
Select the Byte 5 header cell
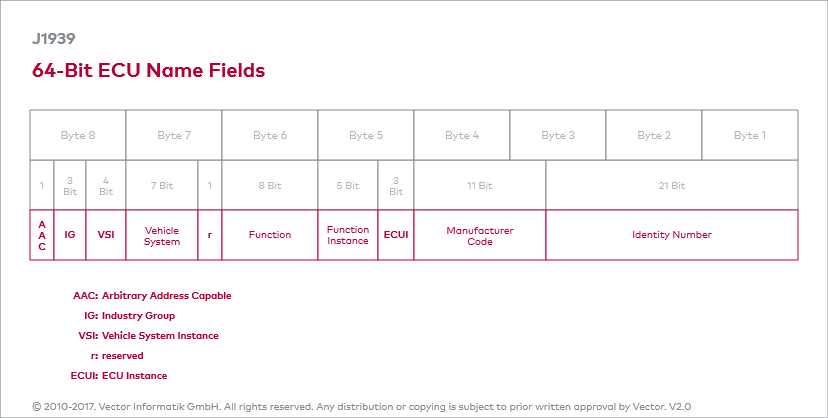(366, 135)
